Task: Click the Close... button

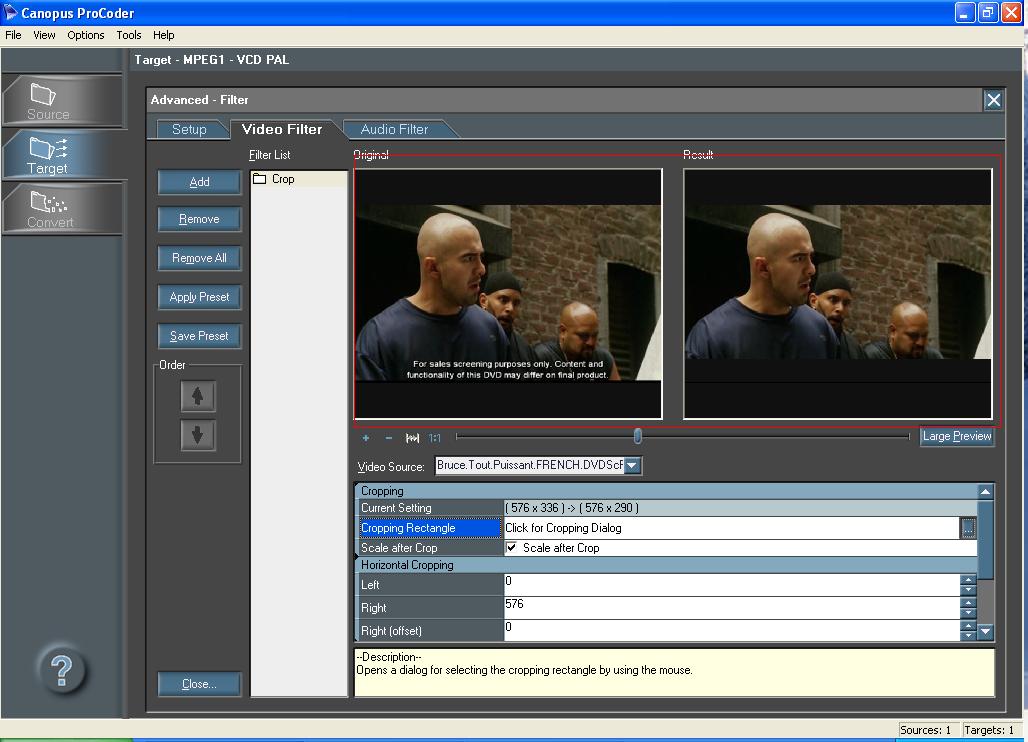Action: 199,684
